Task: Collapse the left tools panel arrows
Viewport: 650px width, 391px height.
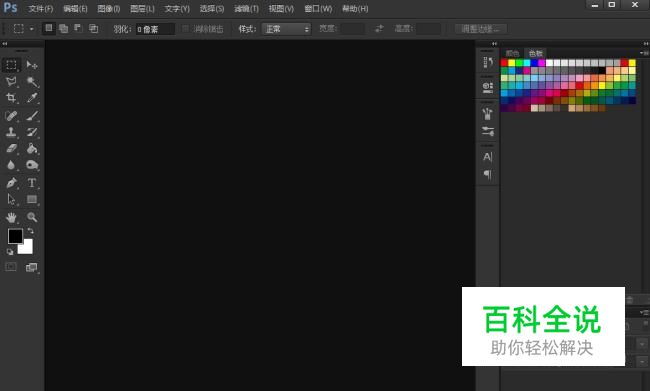Action: 5,44
